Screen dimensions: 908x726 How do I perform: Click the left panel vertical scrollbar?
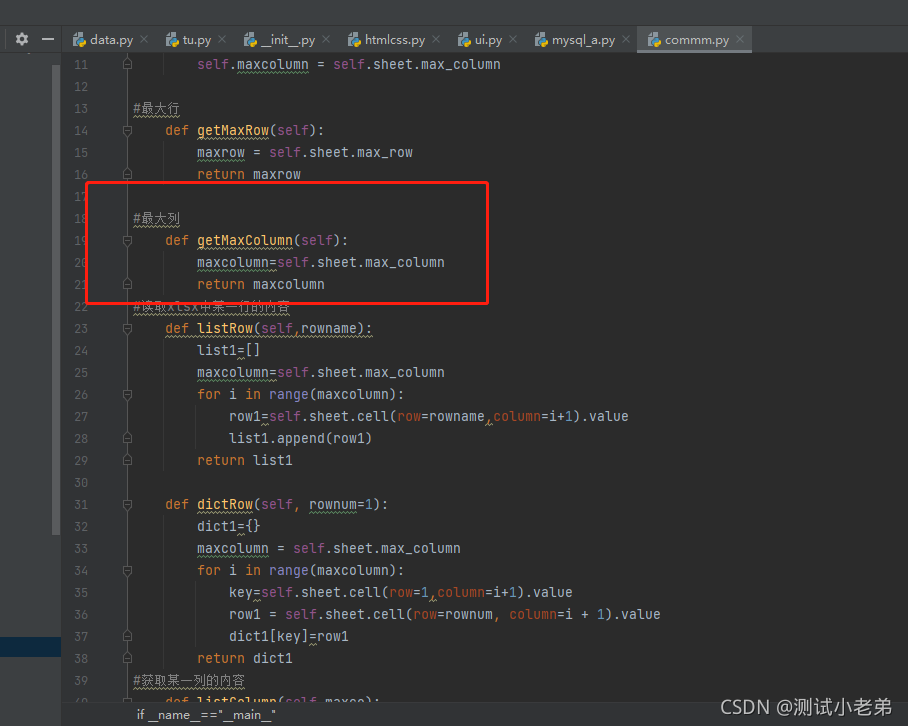56,300
